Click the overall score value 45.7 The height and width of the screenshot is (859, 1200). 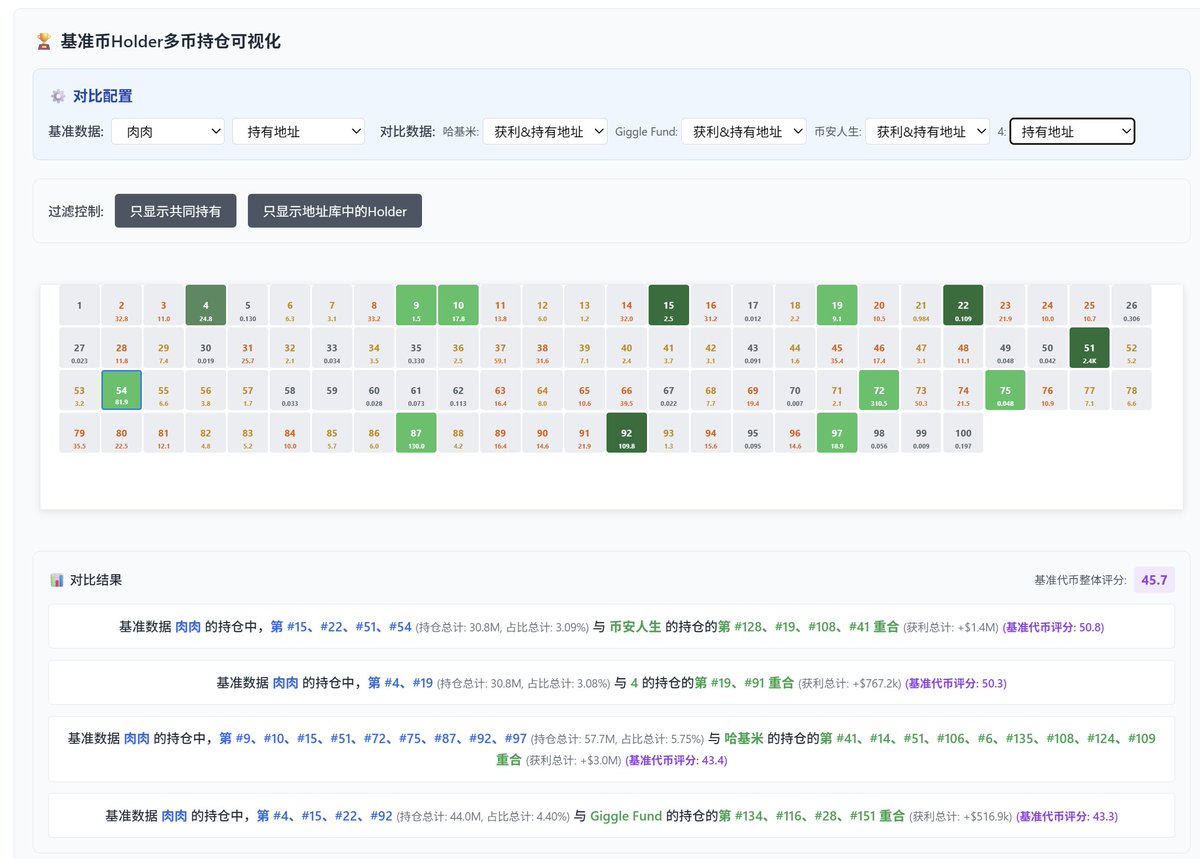coord(1154,580)
